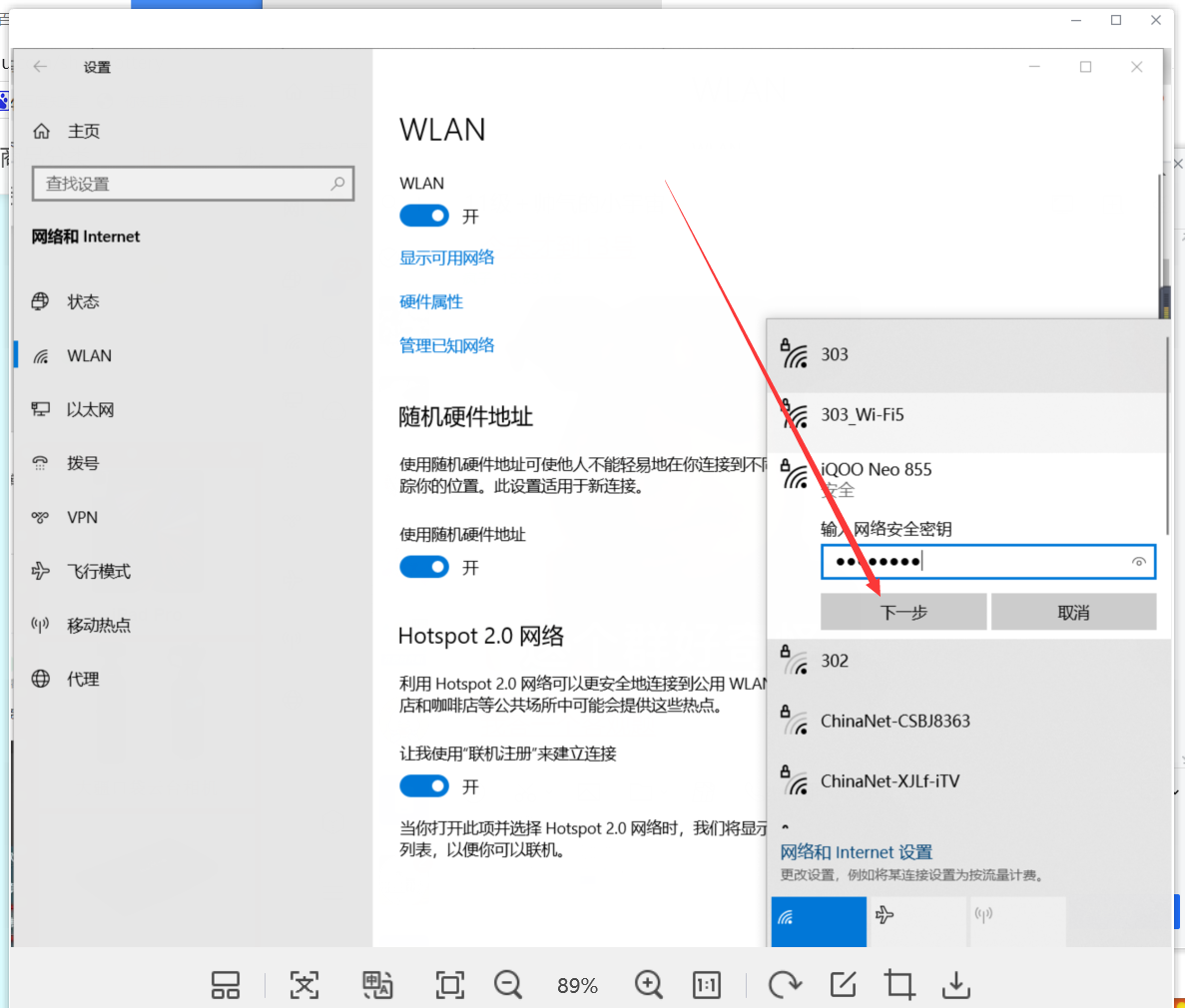Zoom in using the plus magnifier

(649, 985)
